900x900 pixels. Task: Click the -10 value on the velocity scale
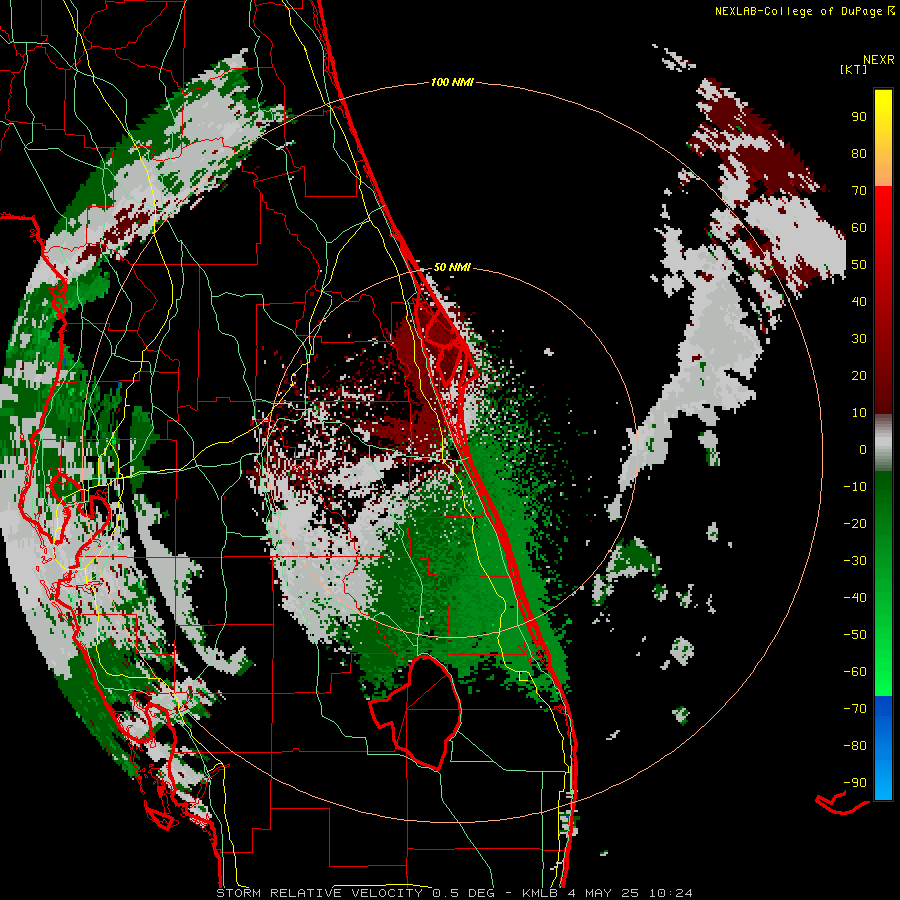855,487
